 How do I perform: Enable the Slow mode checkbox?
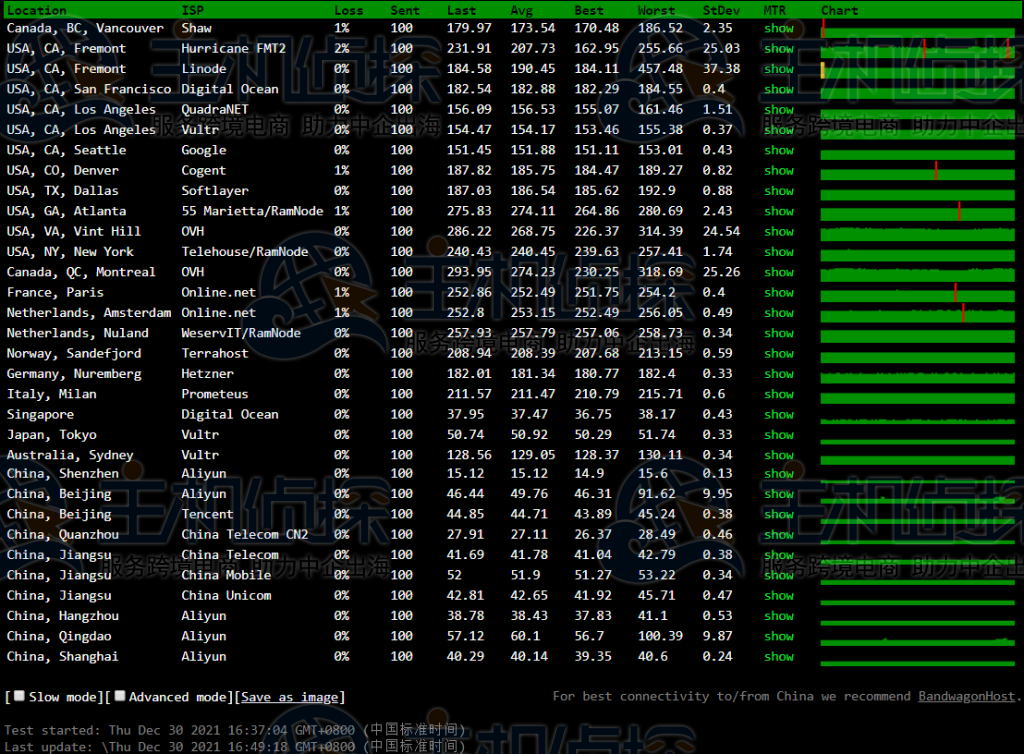(19, 696)
